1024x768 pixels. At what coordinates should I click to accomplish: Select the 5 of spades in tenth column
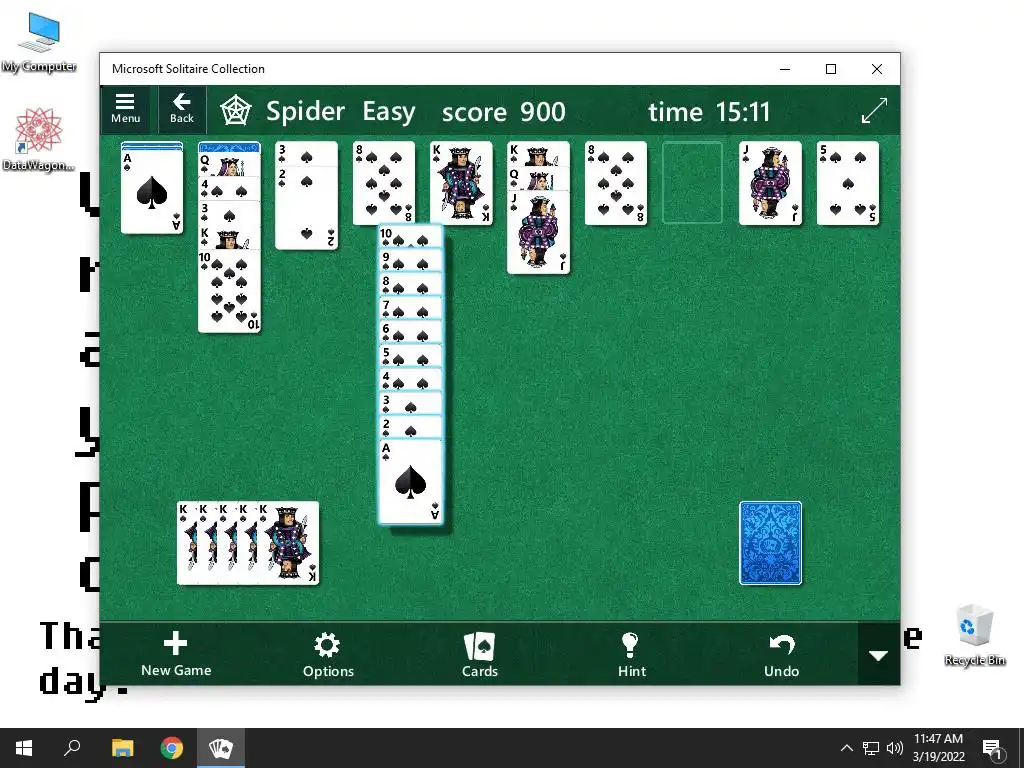(848, 183)
